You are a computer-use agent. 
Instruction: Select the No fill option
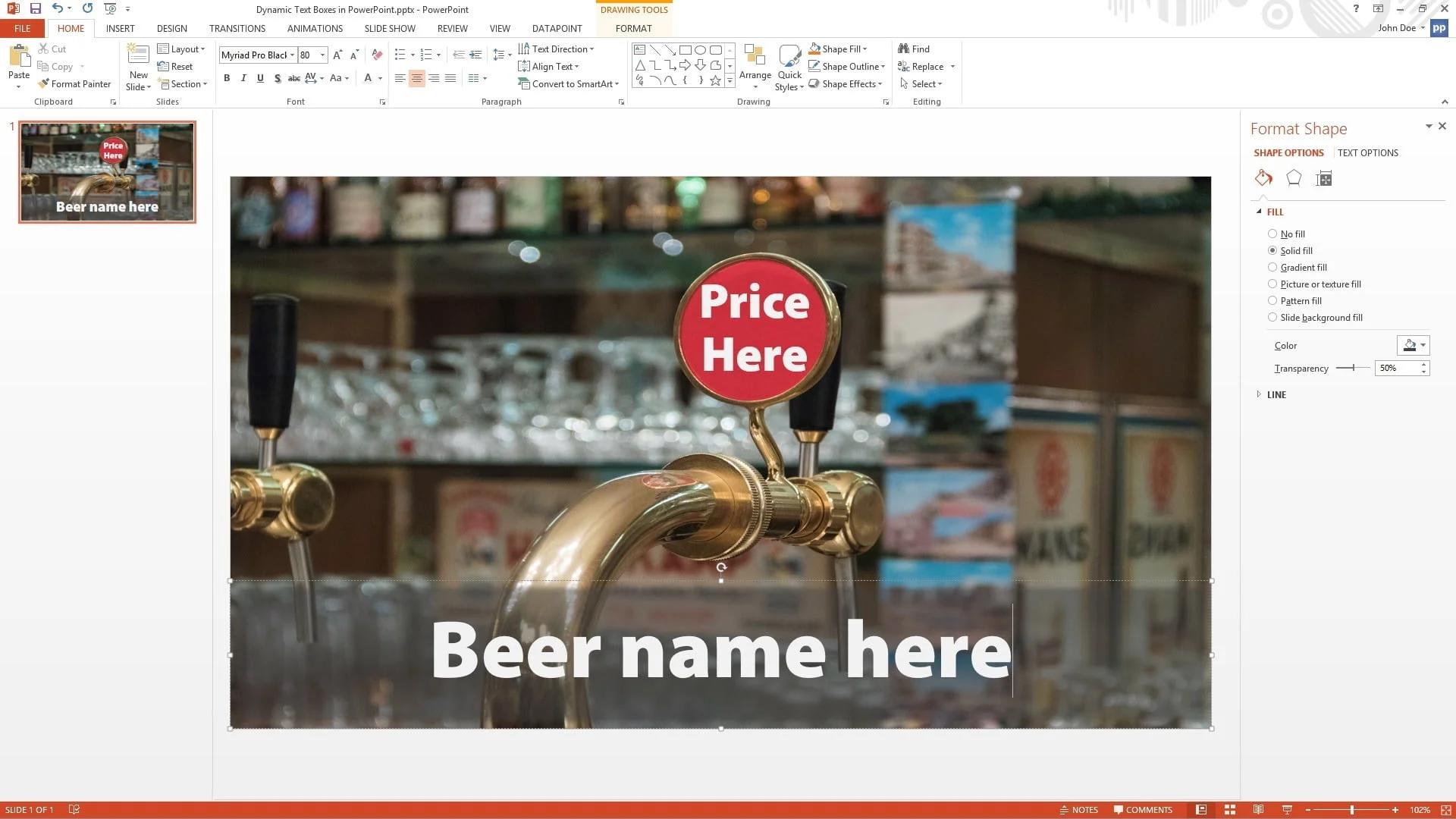1272,234
